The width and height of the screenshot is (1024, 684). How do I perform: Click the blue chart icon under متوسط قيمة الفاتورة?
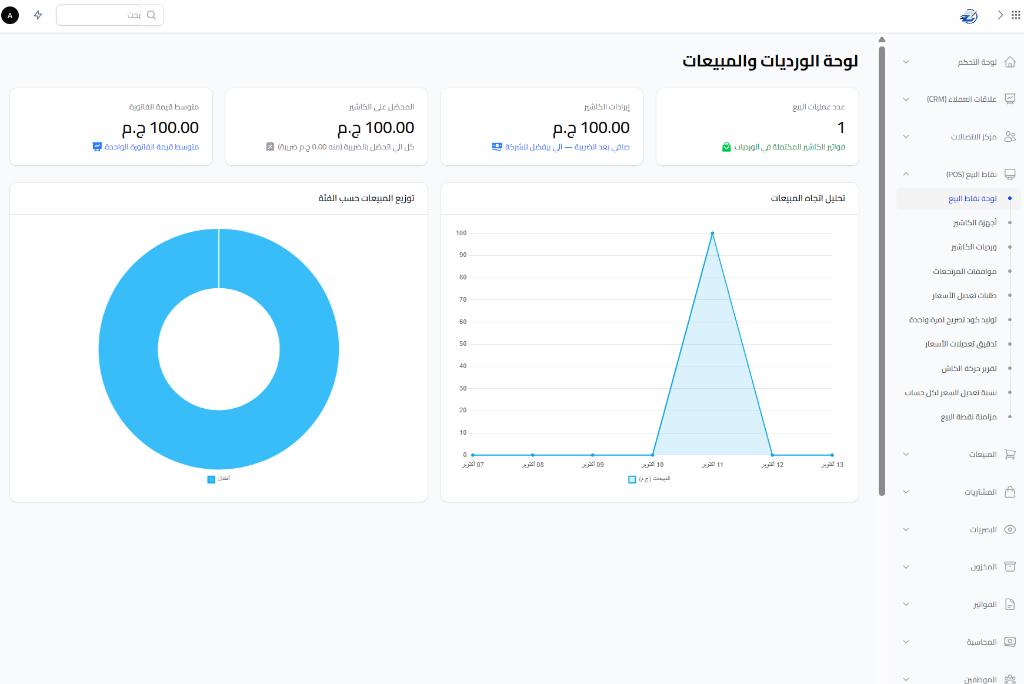pos(97,147)
